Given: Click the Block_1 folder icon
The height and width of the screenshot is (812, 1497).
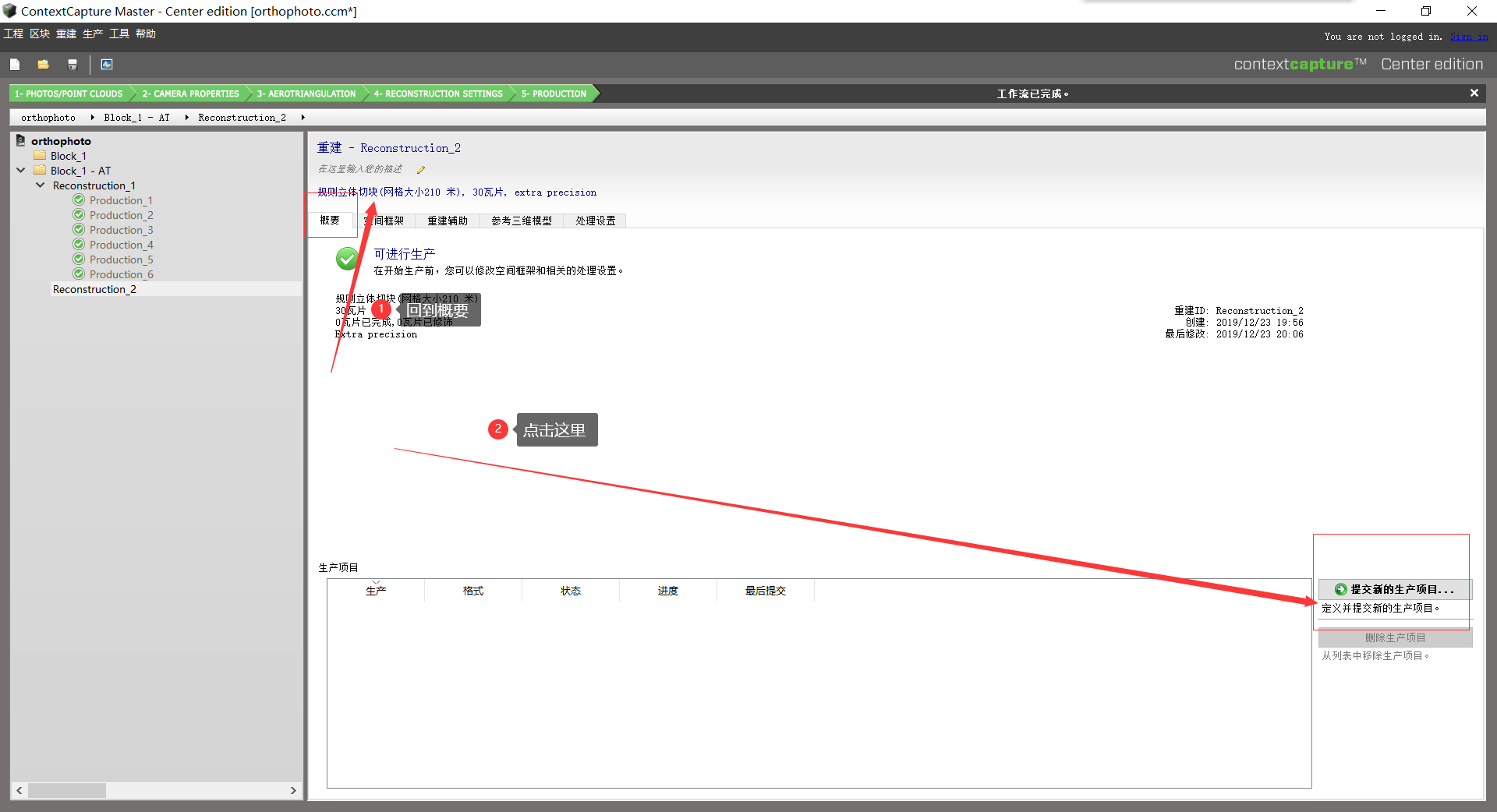Looking at the screenshot, I should (x=40, y=156).
